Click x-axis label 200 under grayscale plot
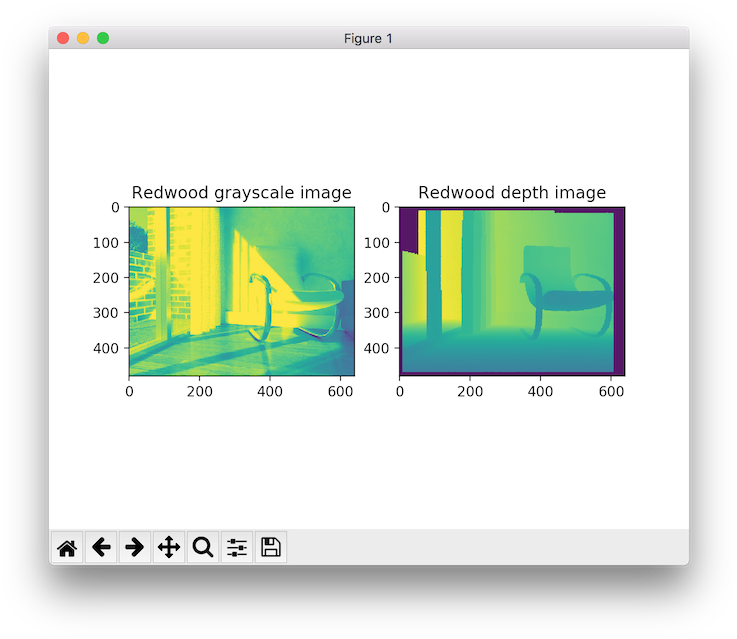Image resolution: width=737 pixels, height=639 pixels. coord(199,391)
